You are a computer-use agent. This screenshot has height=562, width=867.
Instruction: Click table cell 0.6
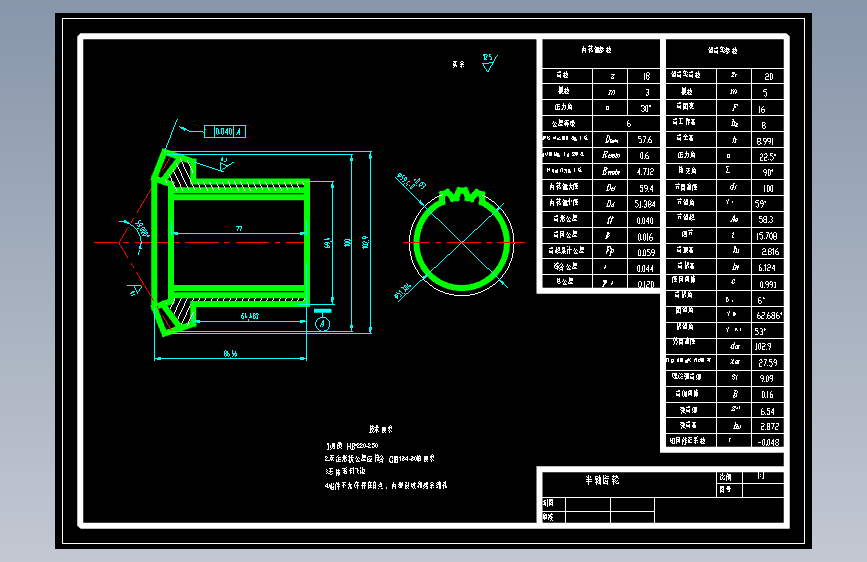pyautogui.click(x=645, y=156)
